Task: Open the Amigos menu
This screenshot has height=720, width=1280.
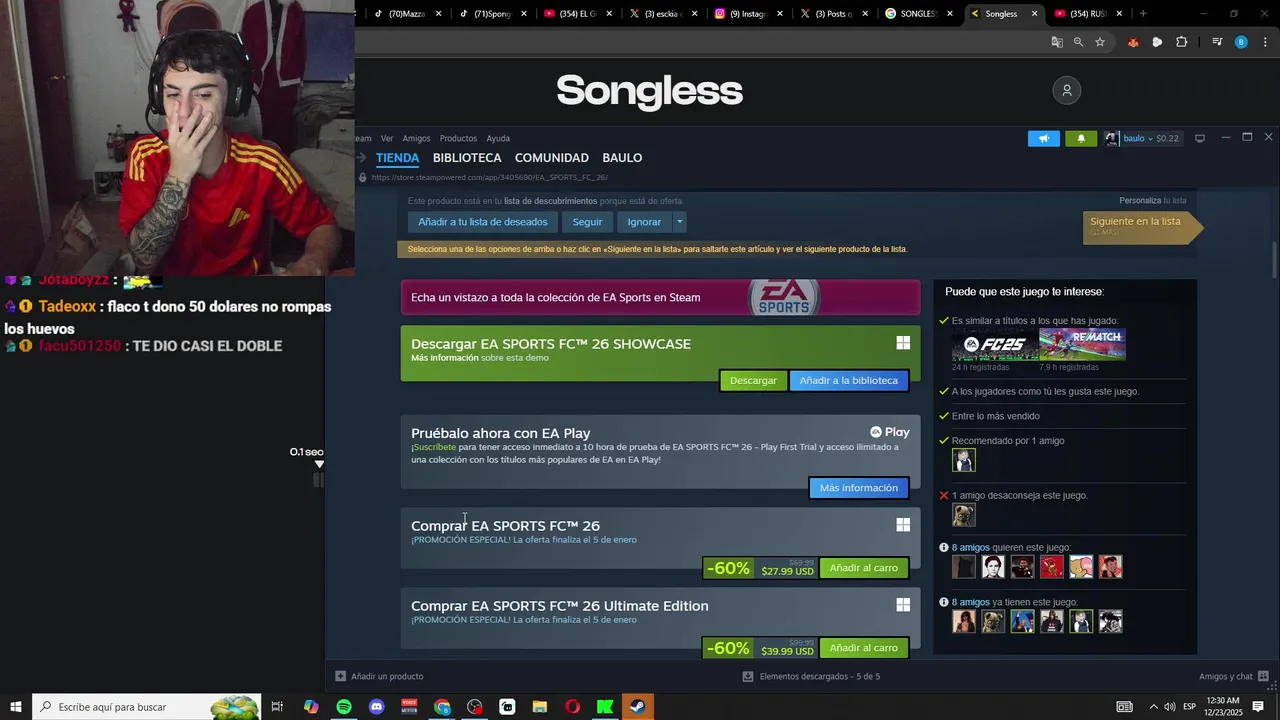Action: pyautogui.click(x=416, y=138)
